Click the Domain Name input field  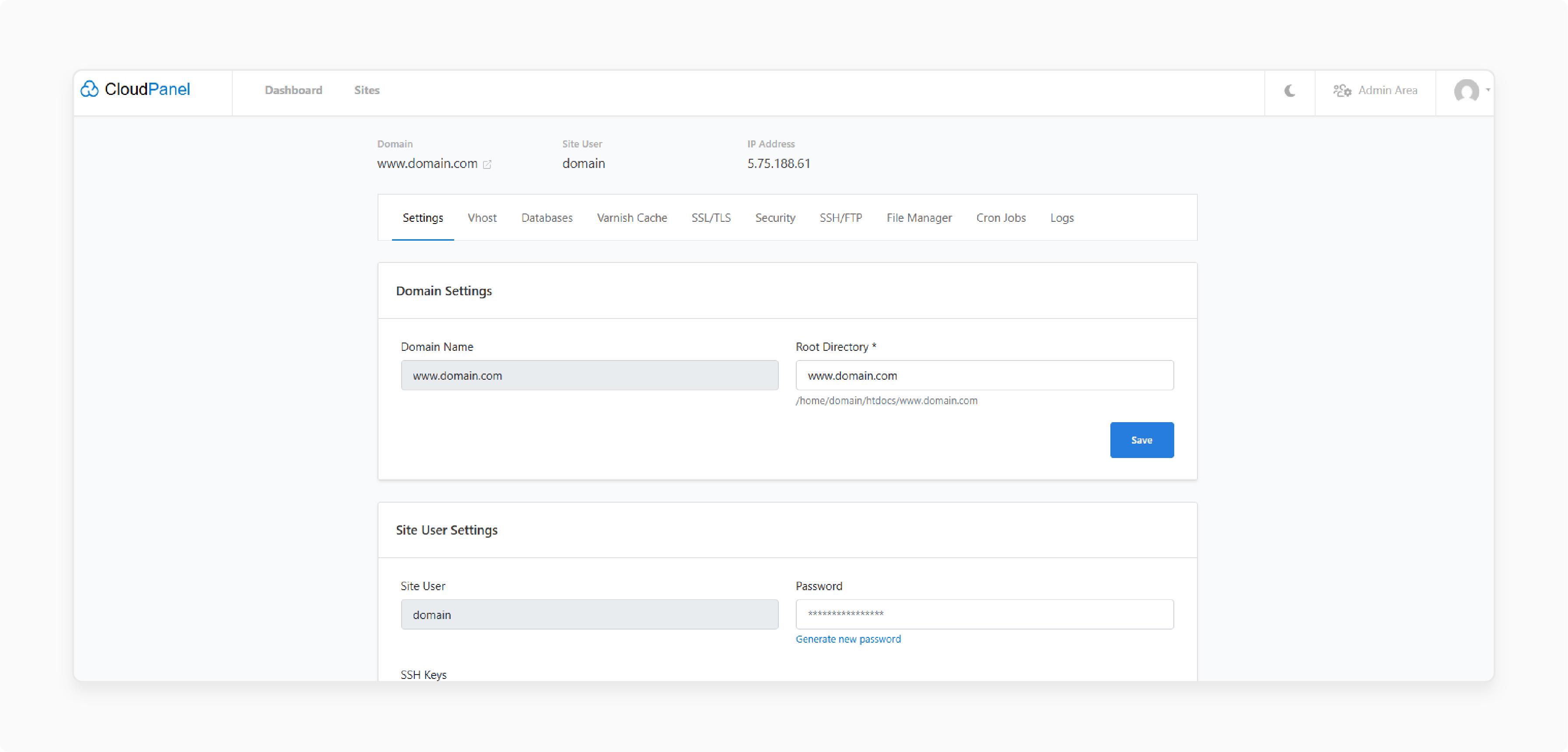(x=589, y=375)
